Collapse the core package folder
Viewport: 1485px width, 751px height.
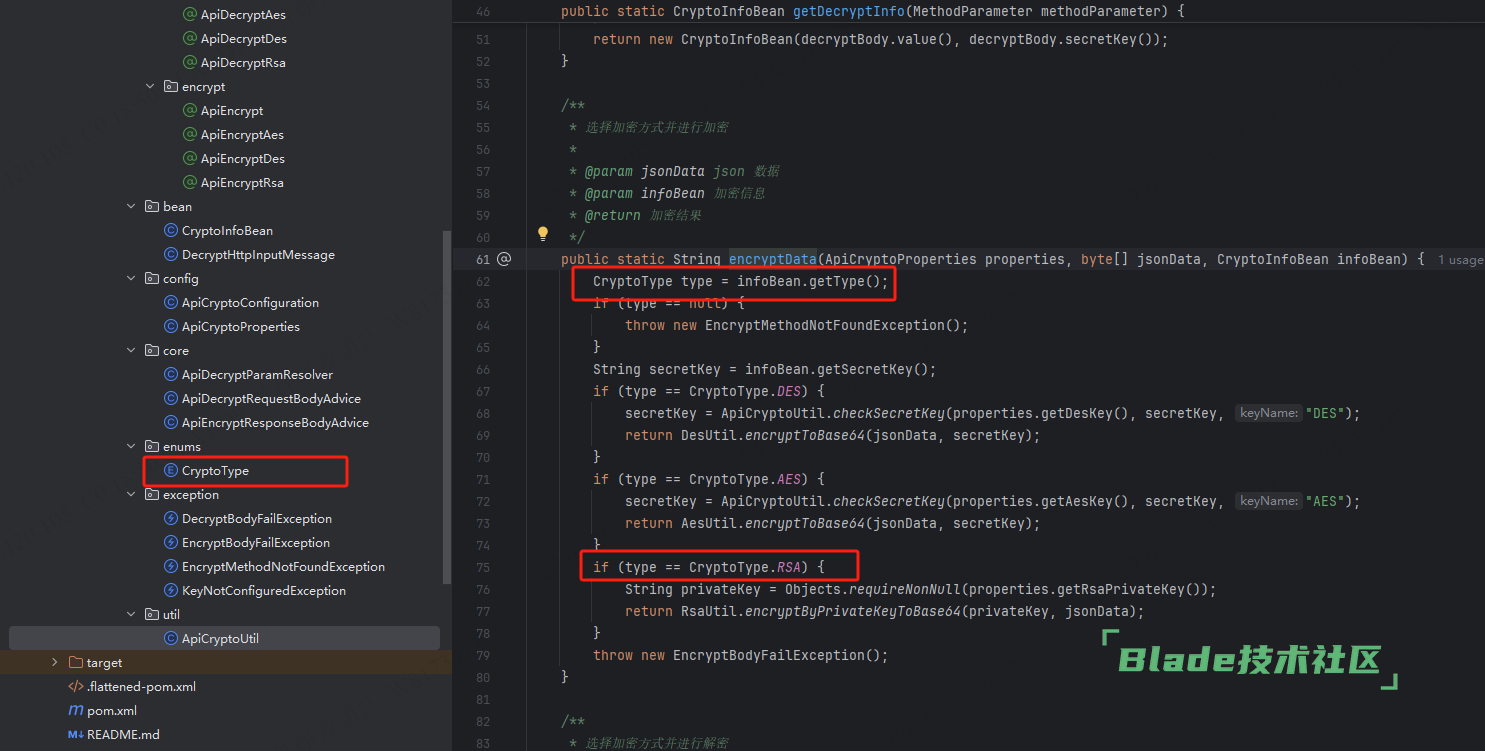coord(131,351)
